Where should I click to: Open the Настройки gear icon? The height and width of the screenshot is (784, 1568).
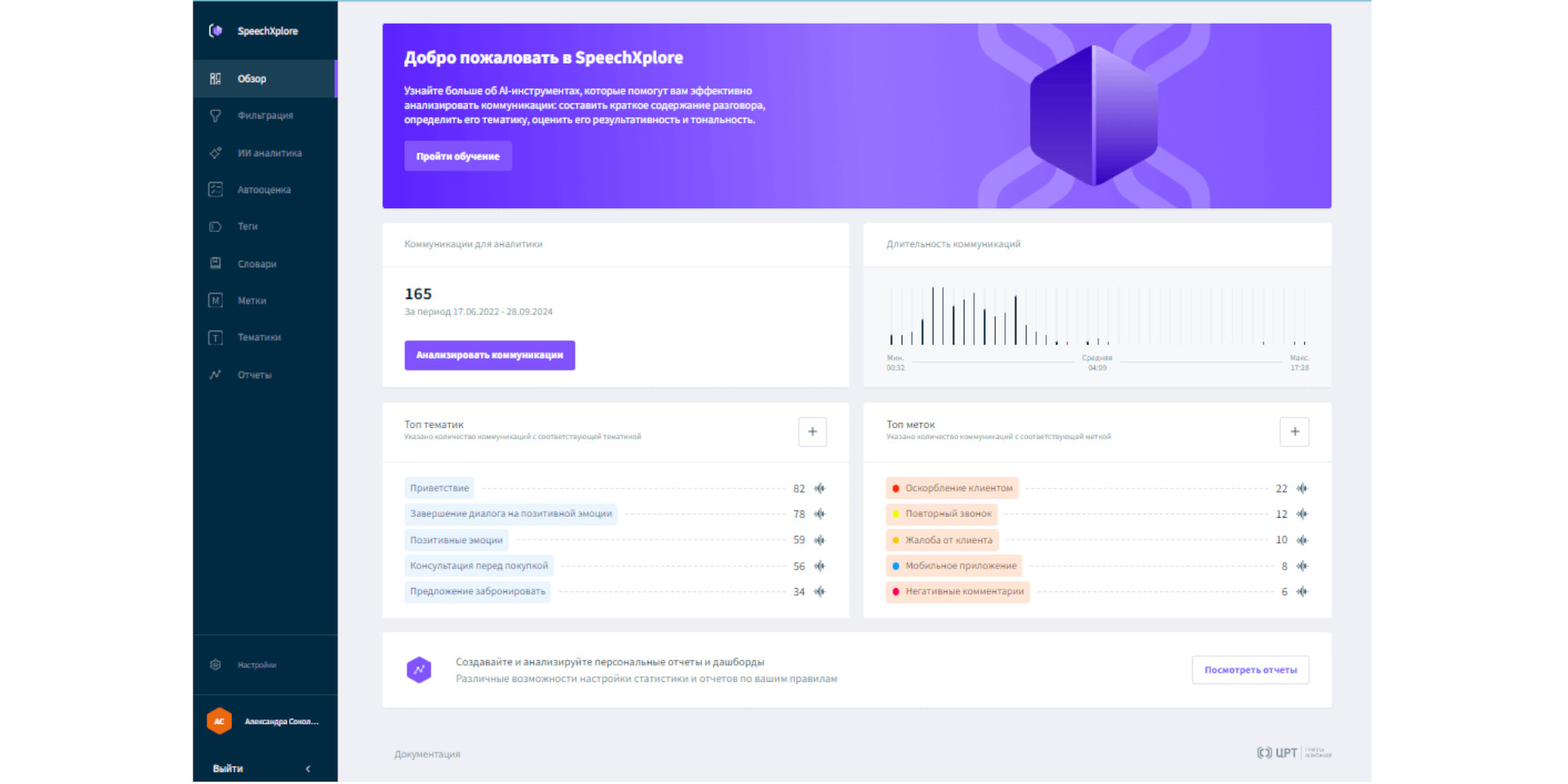216,665
